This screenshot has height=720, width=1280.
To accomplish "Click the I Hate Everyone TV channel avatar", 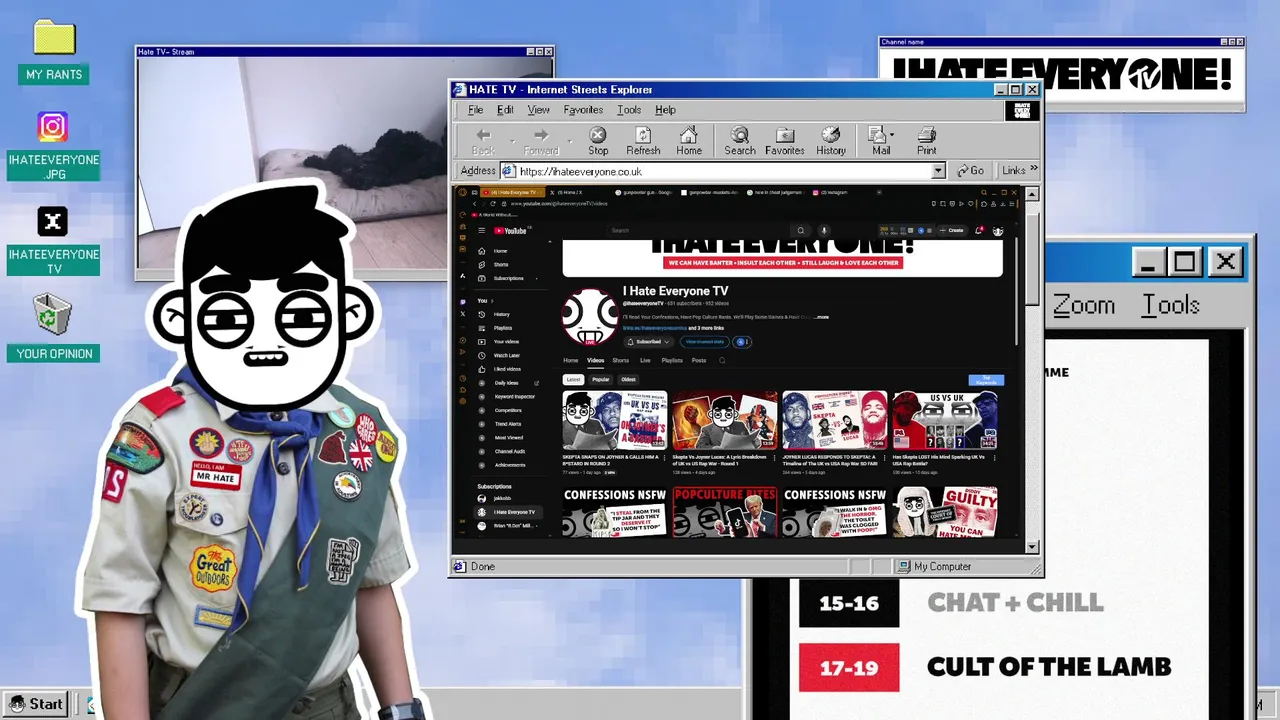I will [589, 317].
